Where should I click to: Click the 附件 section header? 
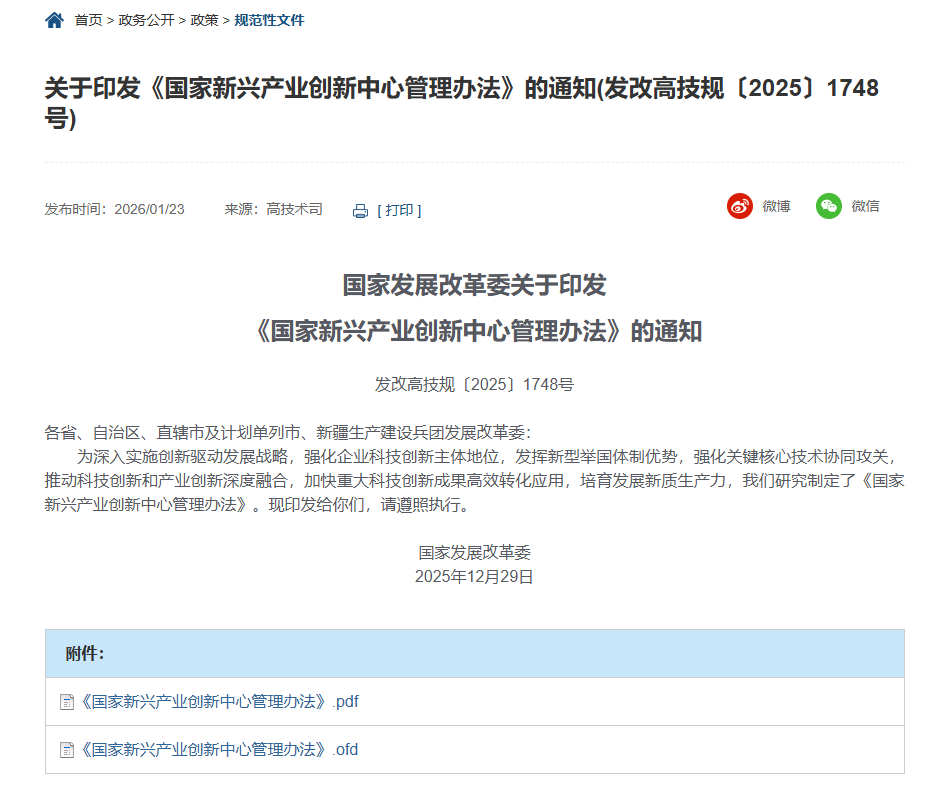coord(85,654)
